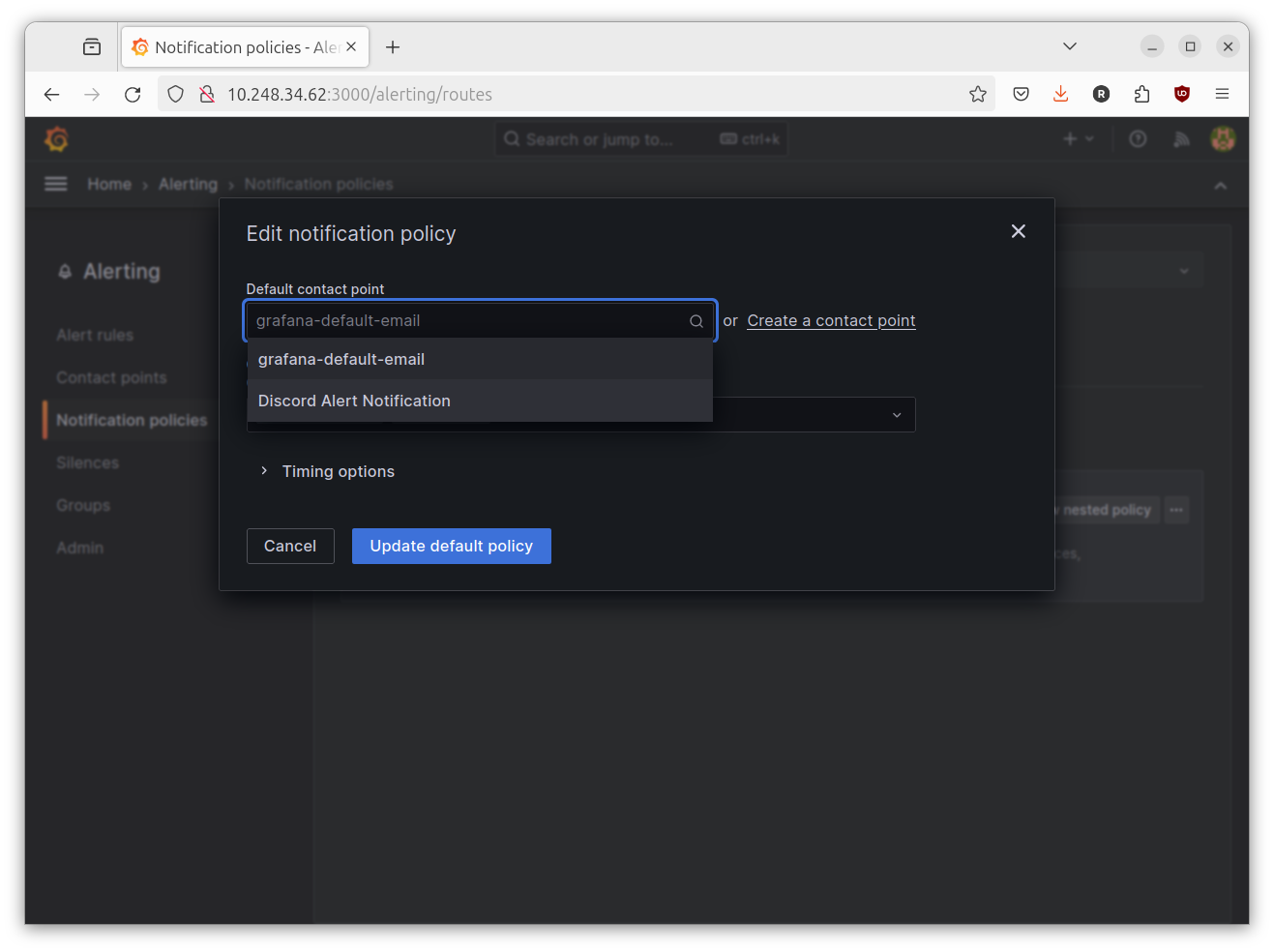
Task: Select the Notification policies browser tab
Action: pyautogui.click(x=245, y=46)
